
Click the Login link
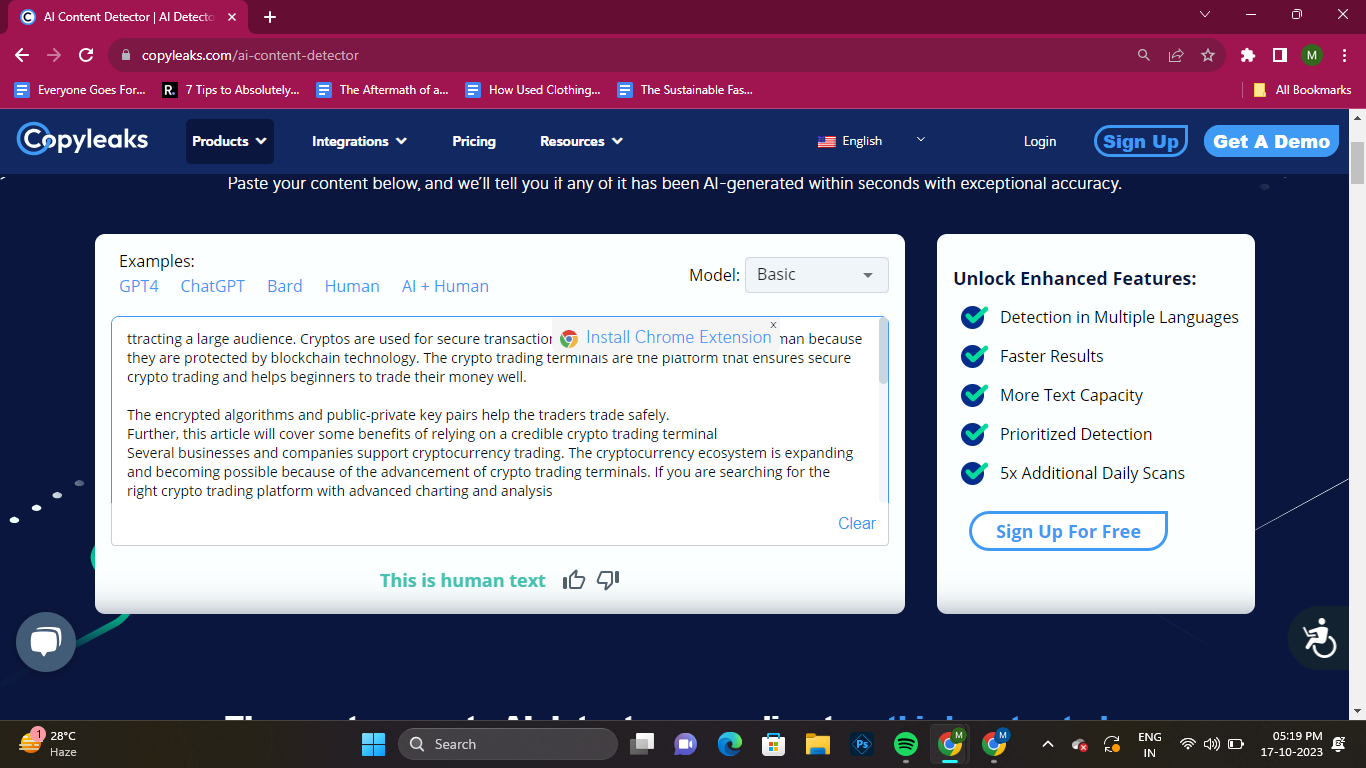click(x=1040, y=141)
